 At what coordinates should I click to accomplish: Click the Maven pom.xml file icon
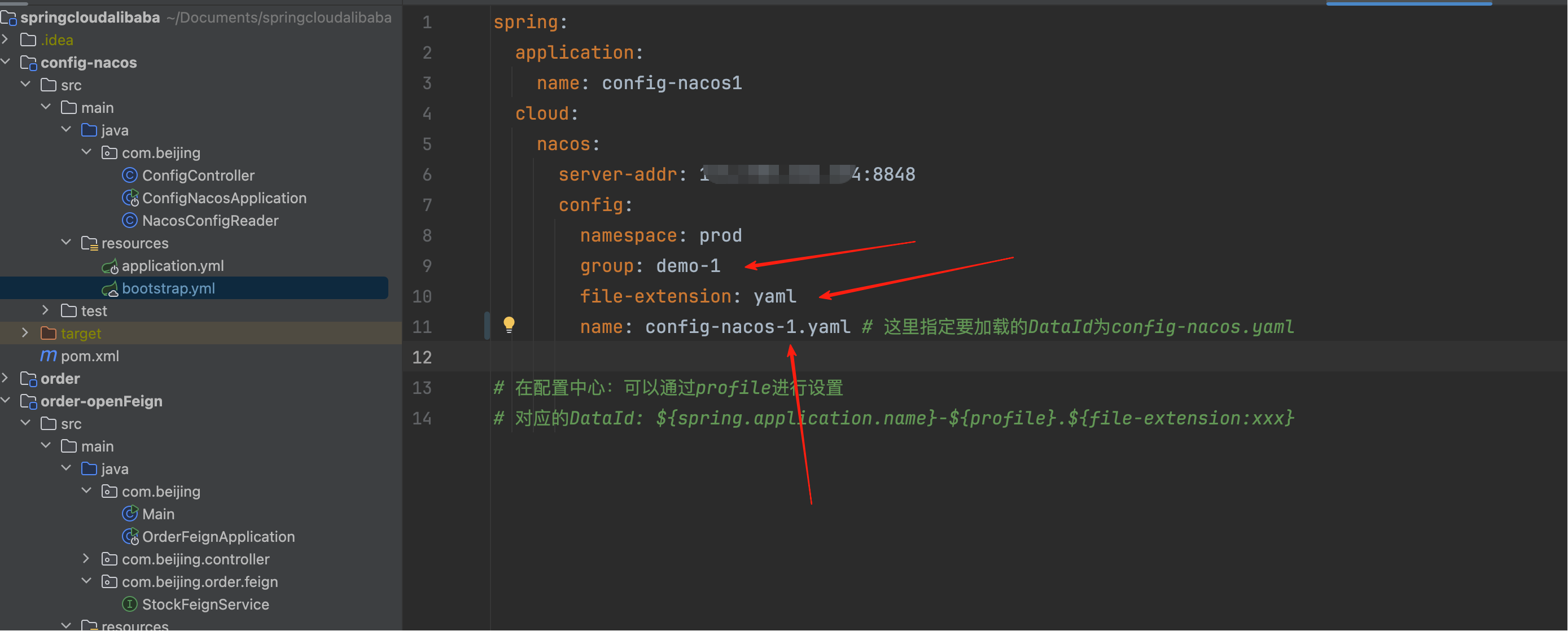pos(48,356)
